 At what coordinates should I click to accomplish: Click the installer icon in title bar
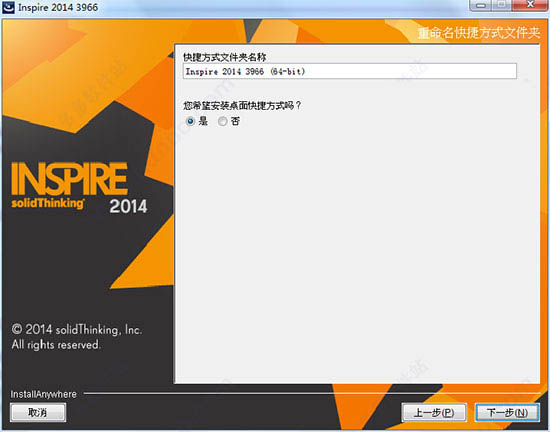click(x=8, y=7)
